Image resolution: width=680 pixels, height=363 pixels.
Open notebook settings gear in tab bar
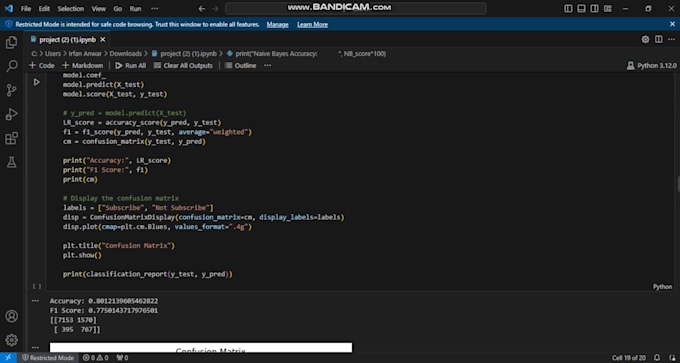click(645, 39)
